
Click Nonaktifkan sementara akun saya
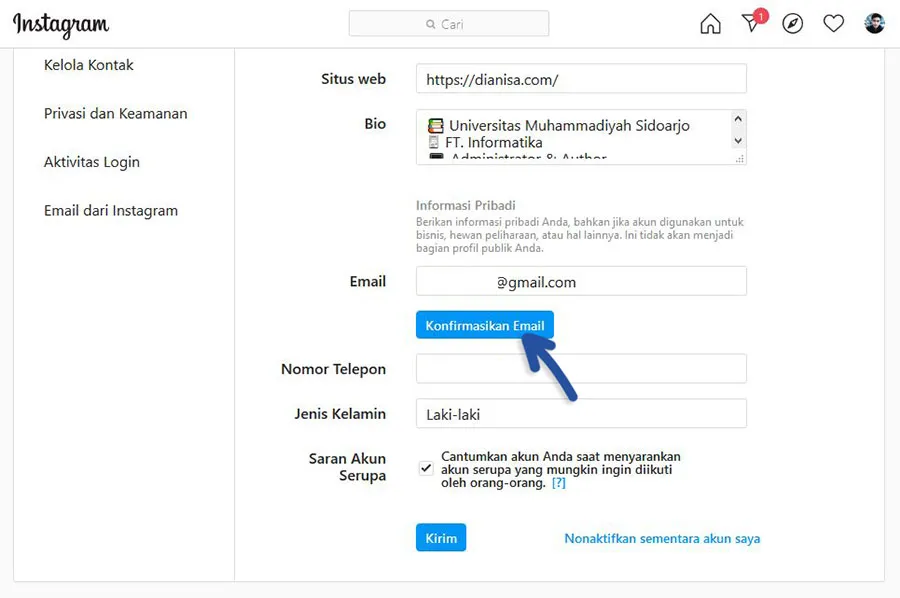pyautogui.click(x=661, y=537)
